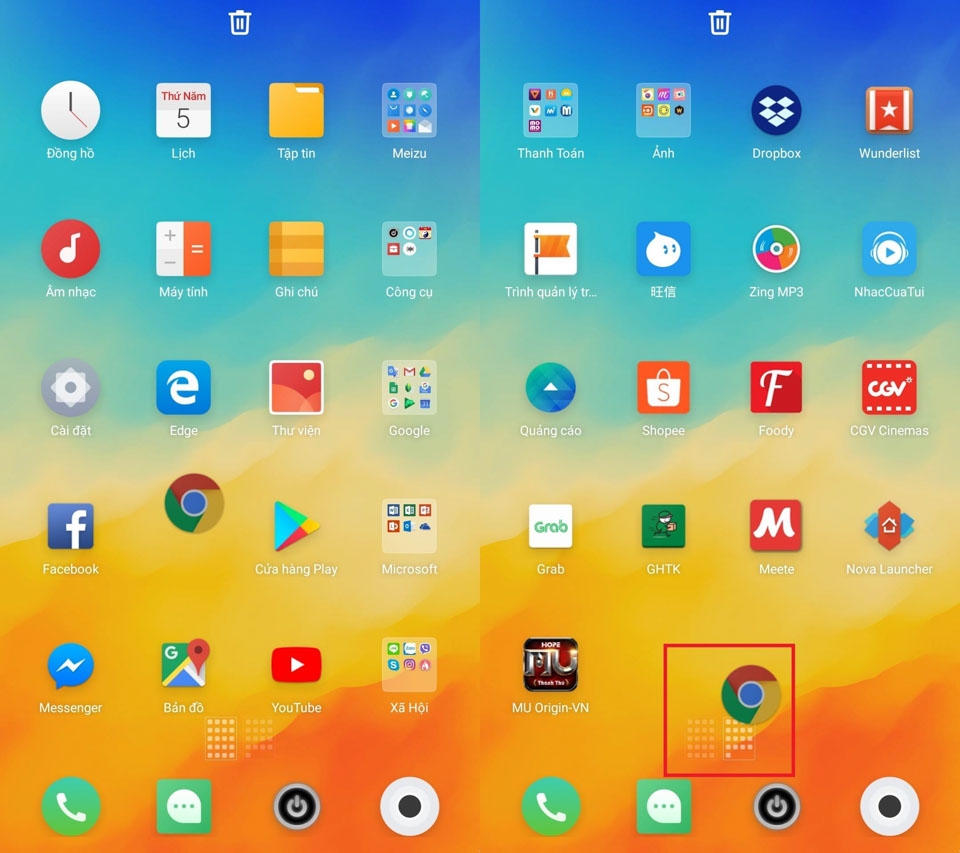The image size is (960, 853).
Task: Tap the power button icon in the right dock
Action: click(776, 806)
